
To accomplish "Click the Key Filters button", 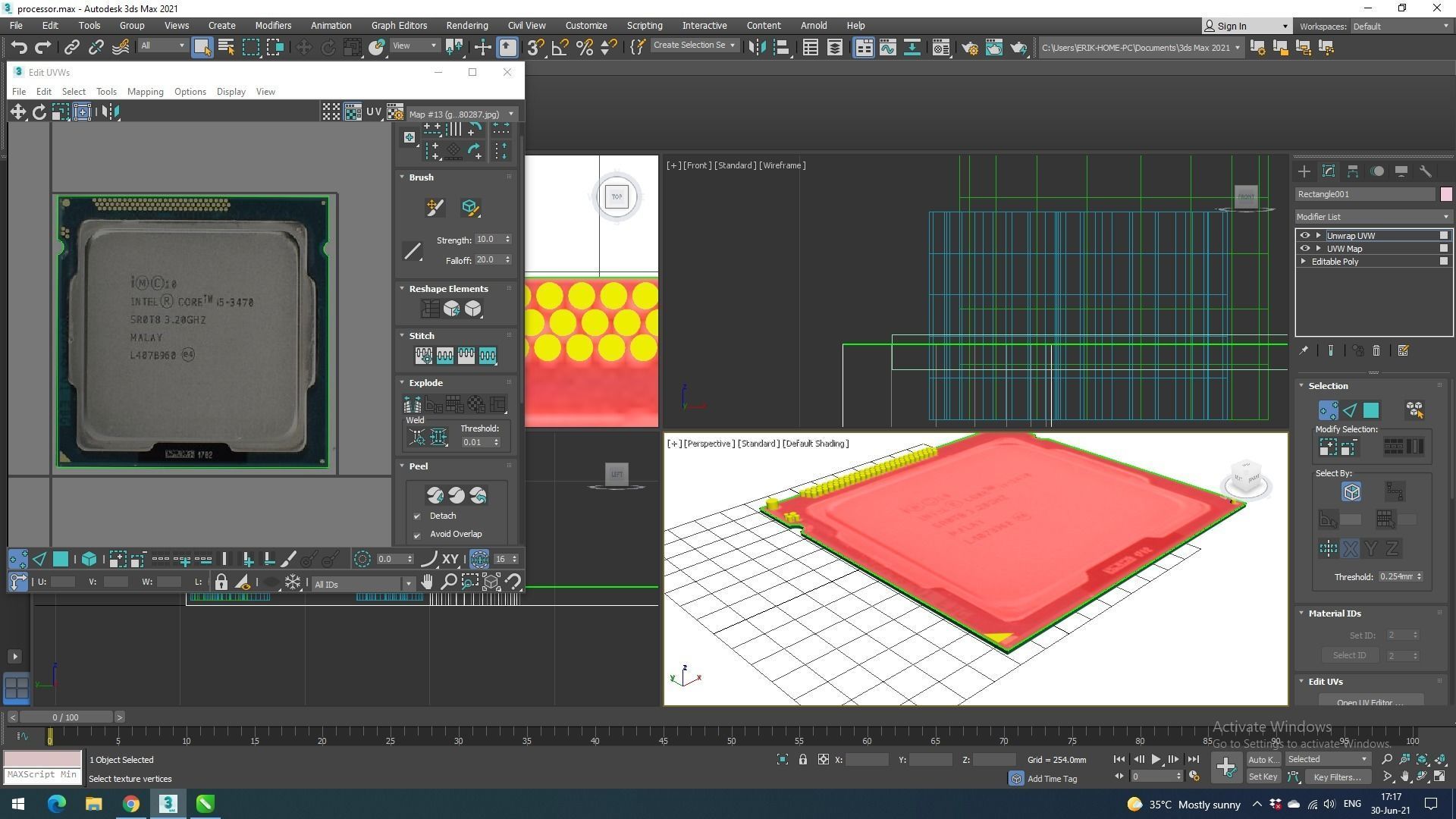I will 1337,777.
